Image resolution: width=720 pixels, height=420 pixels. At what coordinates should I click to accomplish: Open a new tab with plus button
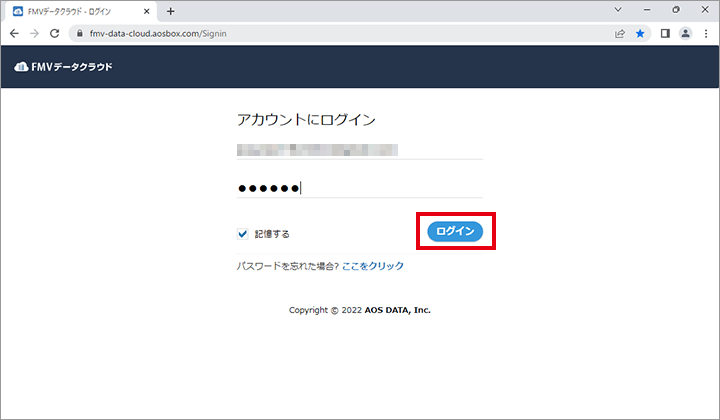[x=170, y=11]
